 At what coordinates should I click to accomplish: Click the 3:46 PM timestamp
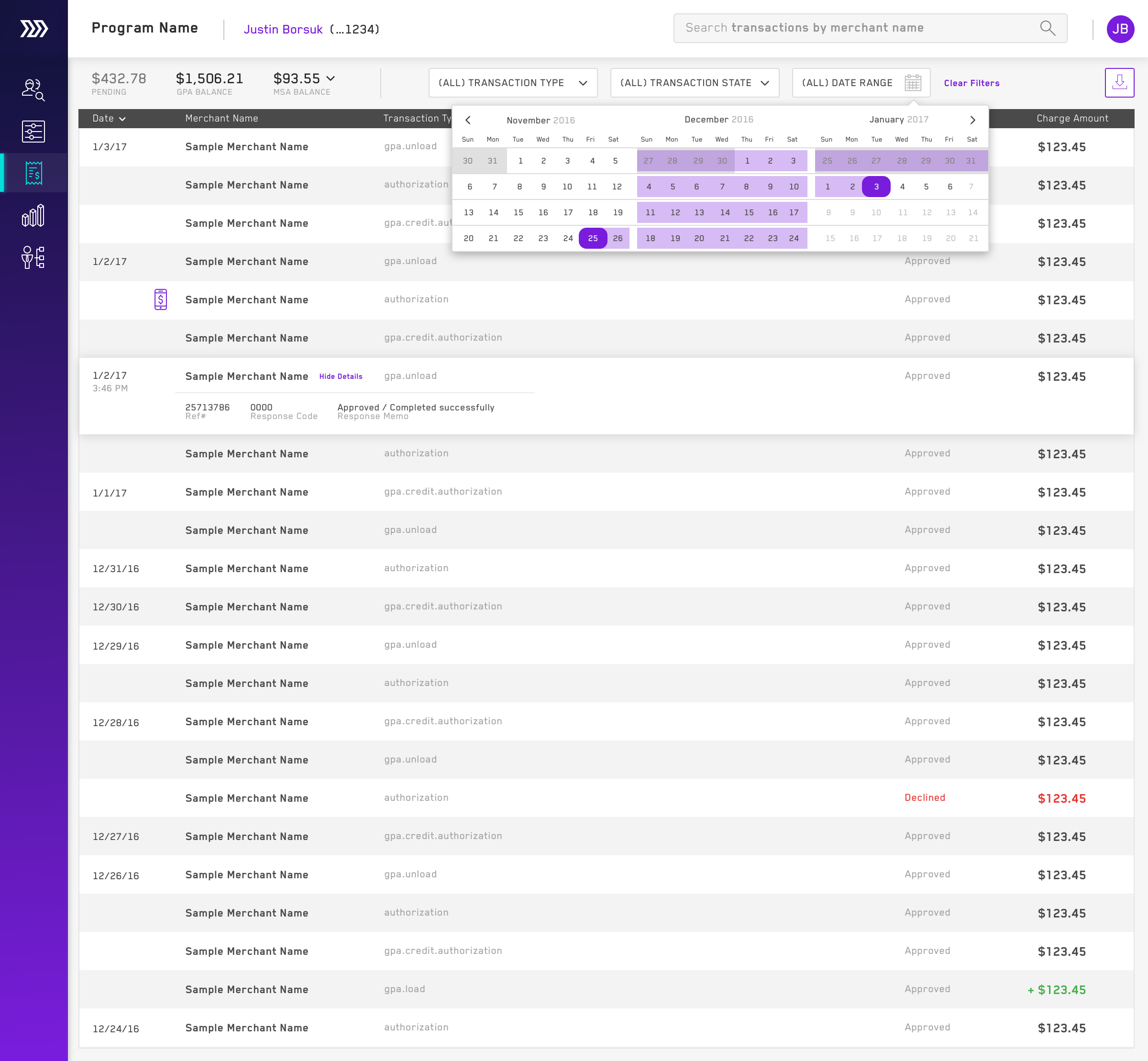pyautogui.click(x=110, y=388)
